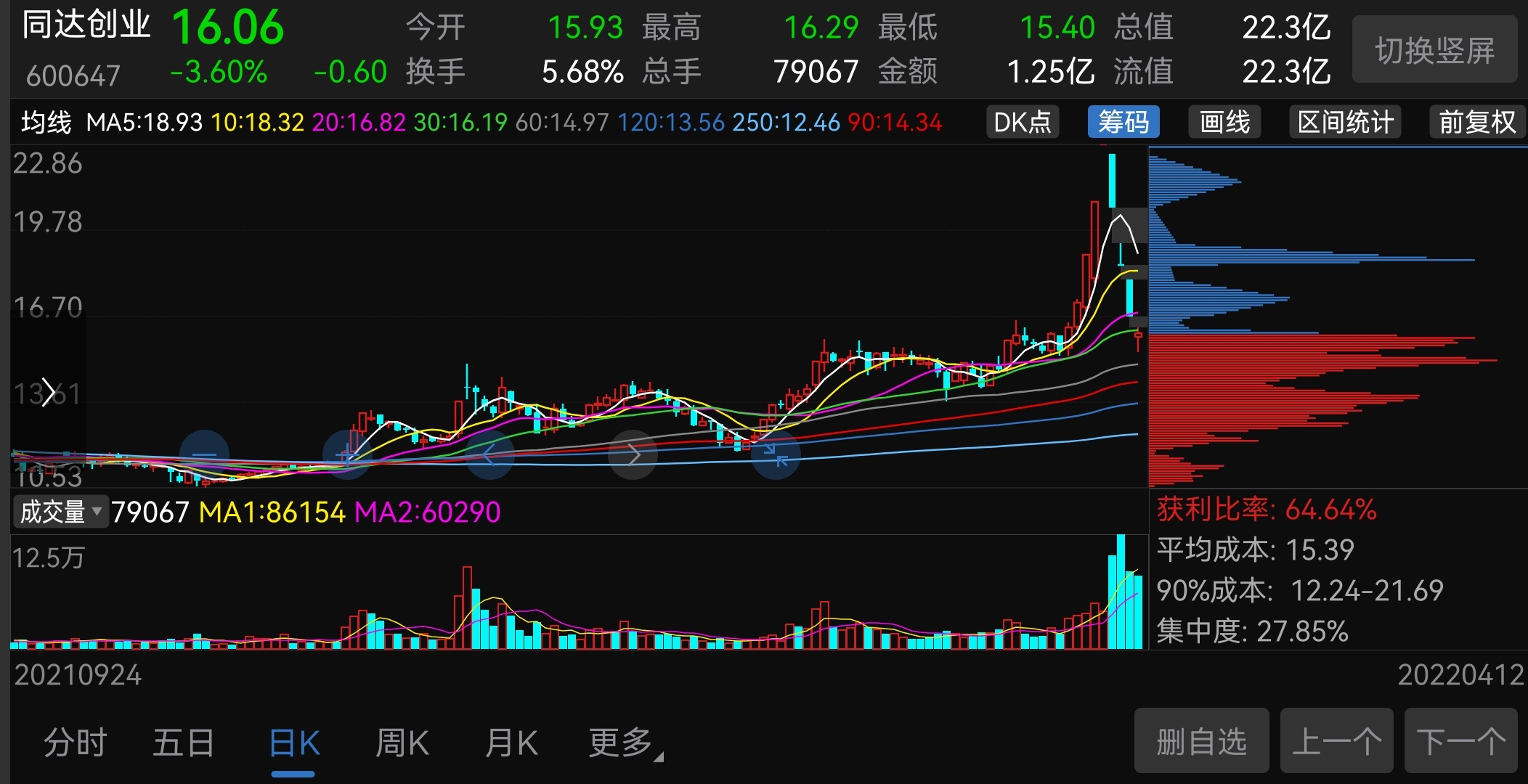The width and height of the screenshot is (1528, 784).
Task: Switch to the 周K tab
Action: coord(402,743)
